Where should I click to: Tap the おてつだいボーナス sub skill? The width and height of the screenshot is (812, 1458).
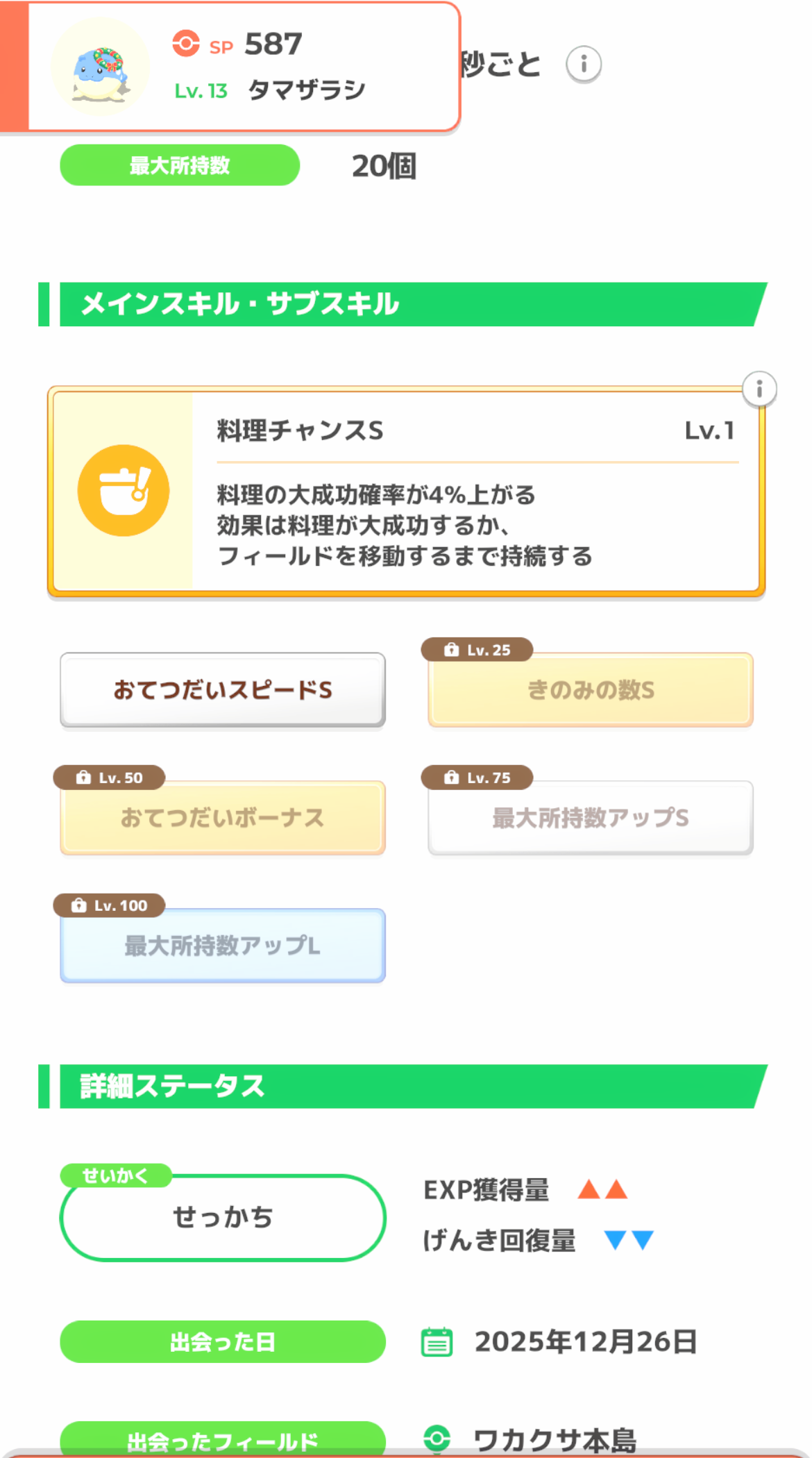pyautogui.click(x=222, y=818)
